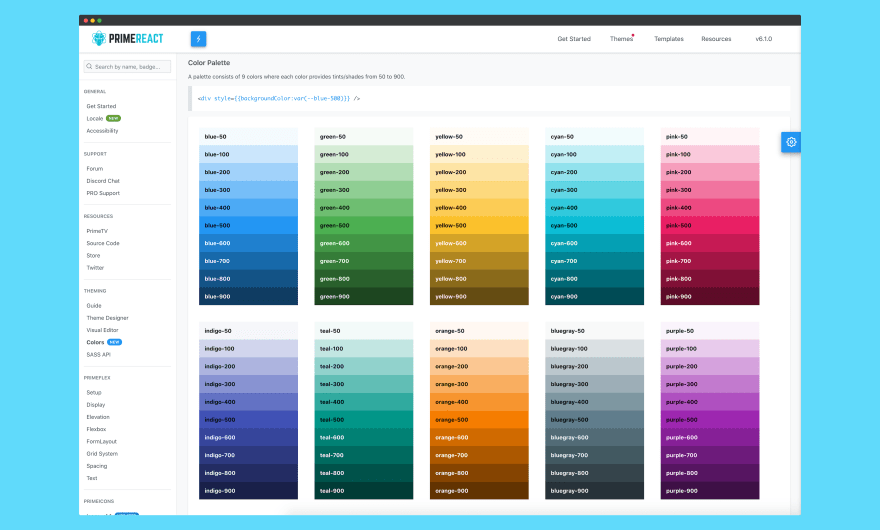Open the PrimeFlex Setup page
This screenshot has height=530, width=880.
coord(94,392)
